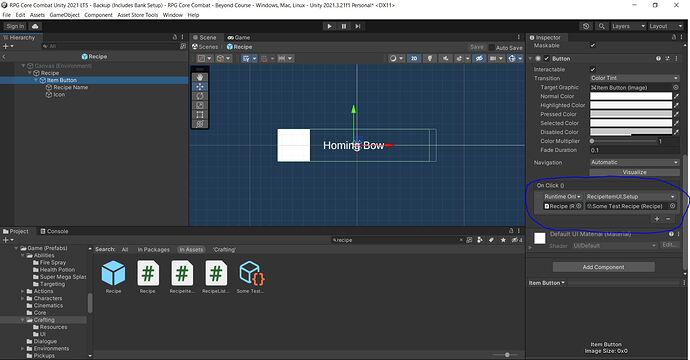Image resolution: width=690 pixels, height=360 pixels.
Task: Toggle the Auto Save checkbox
Action: 492,47
